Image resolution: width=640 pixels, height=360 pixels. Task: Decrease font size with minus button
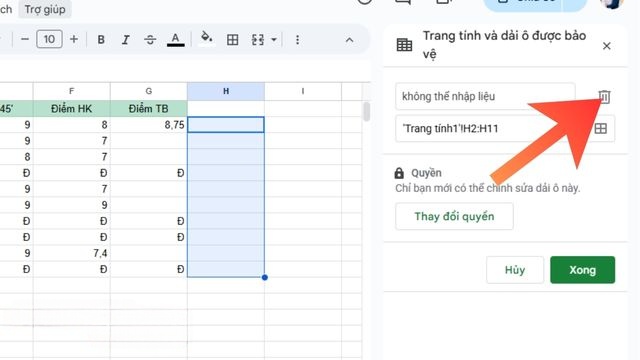coord(24,39)
